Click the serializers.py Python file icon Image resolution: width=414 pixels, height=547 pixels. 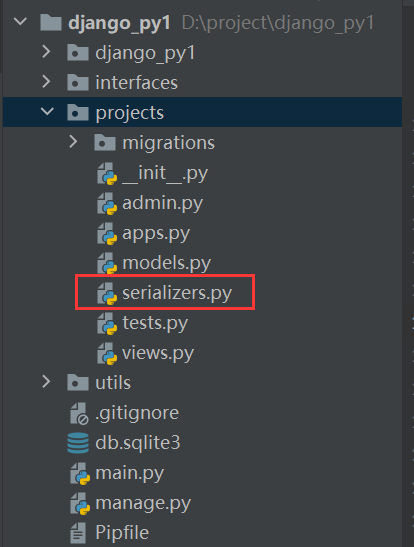click(x=107, y=293)
